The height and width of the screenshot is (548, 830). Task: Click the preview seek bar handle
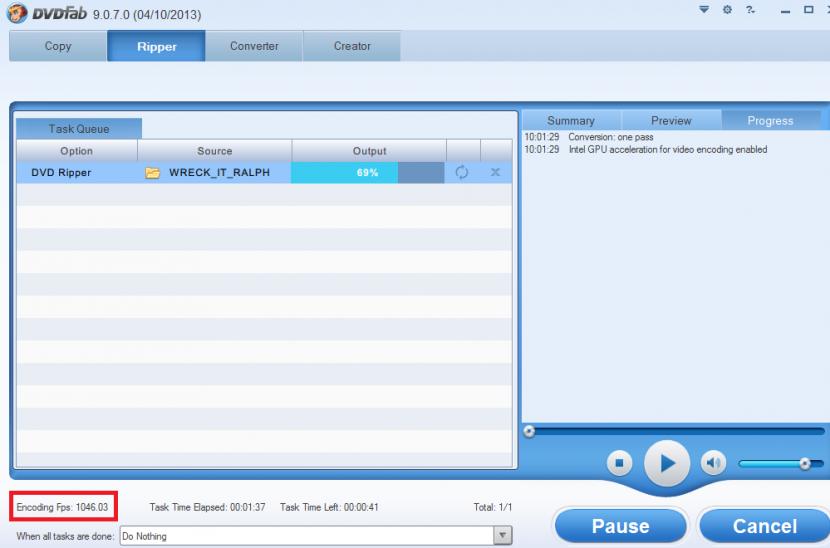tap(529, 431)
